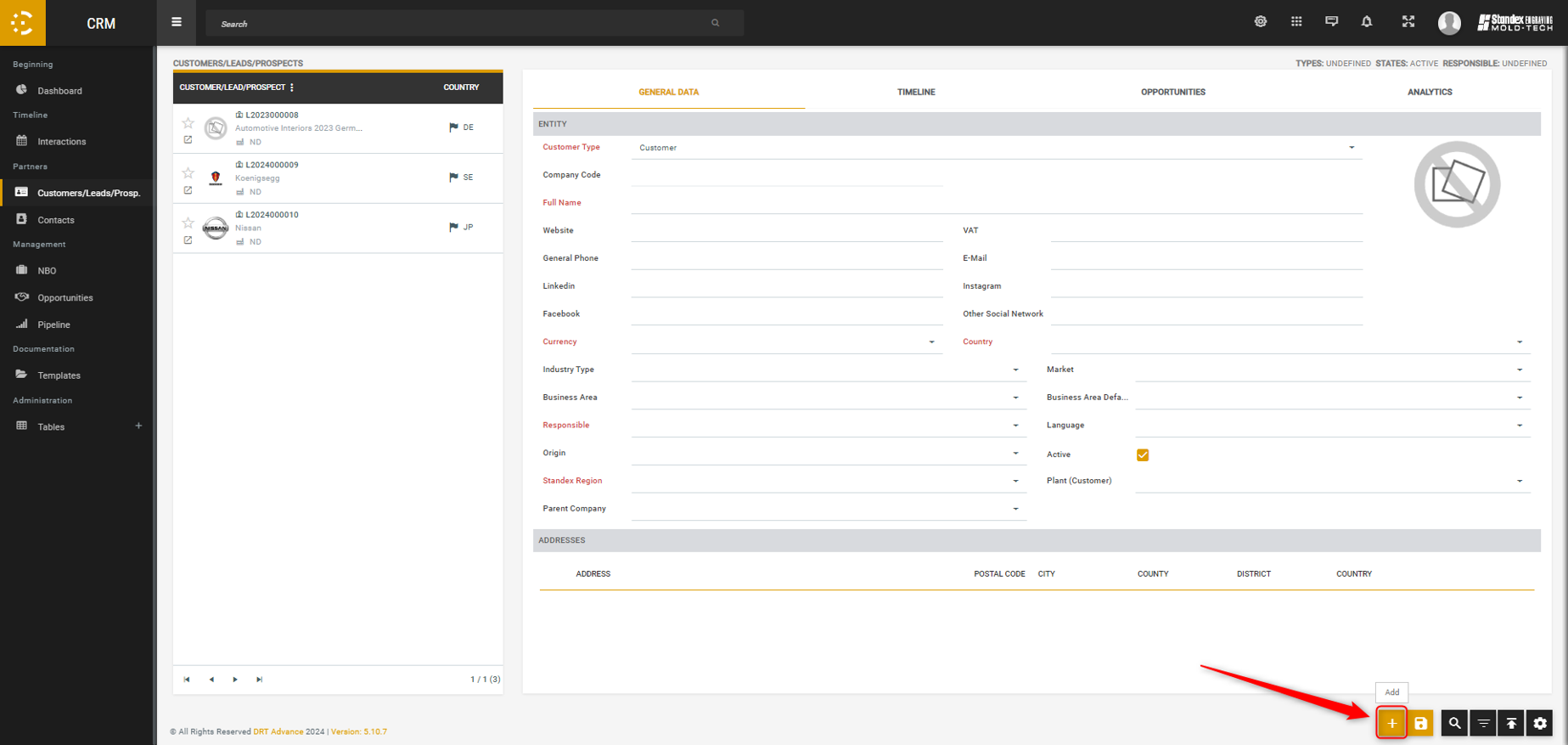Click the DRT Advance footer link
Screen dimensions: 1568x745
point(278,731)
